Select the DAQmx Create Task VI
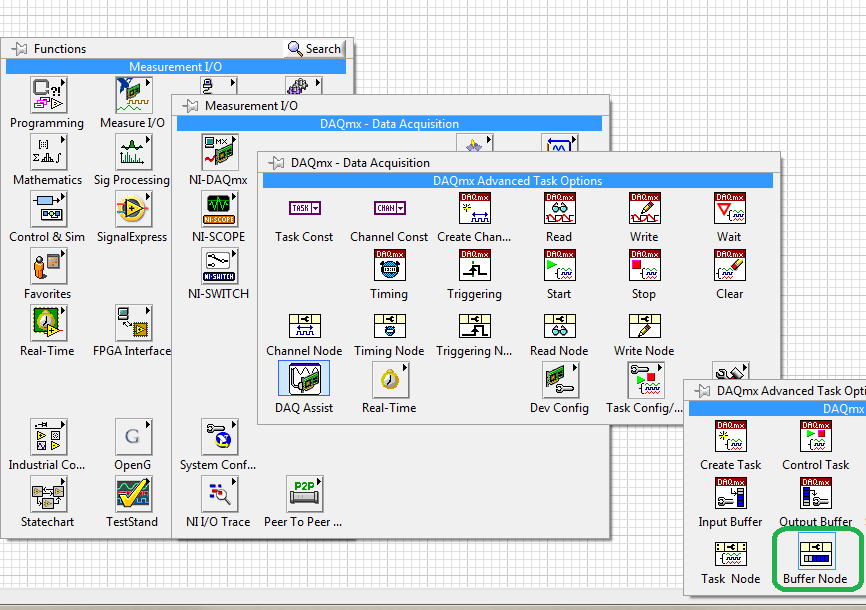866x610 pixels. click(x=731, y=436)
